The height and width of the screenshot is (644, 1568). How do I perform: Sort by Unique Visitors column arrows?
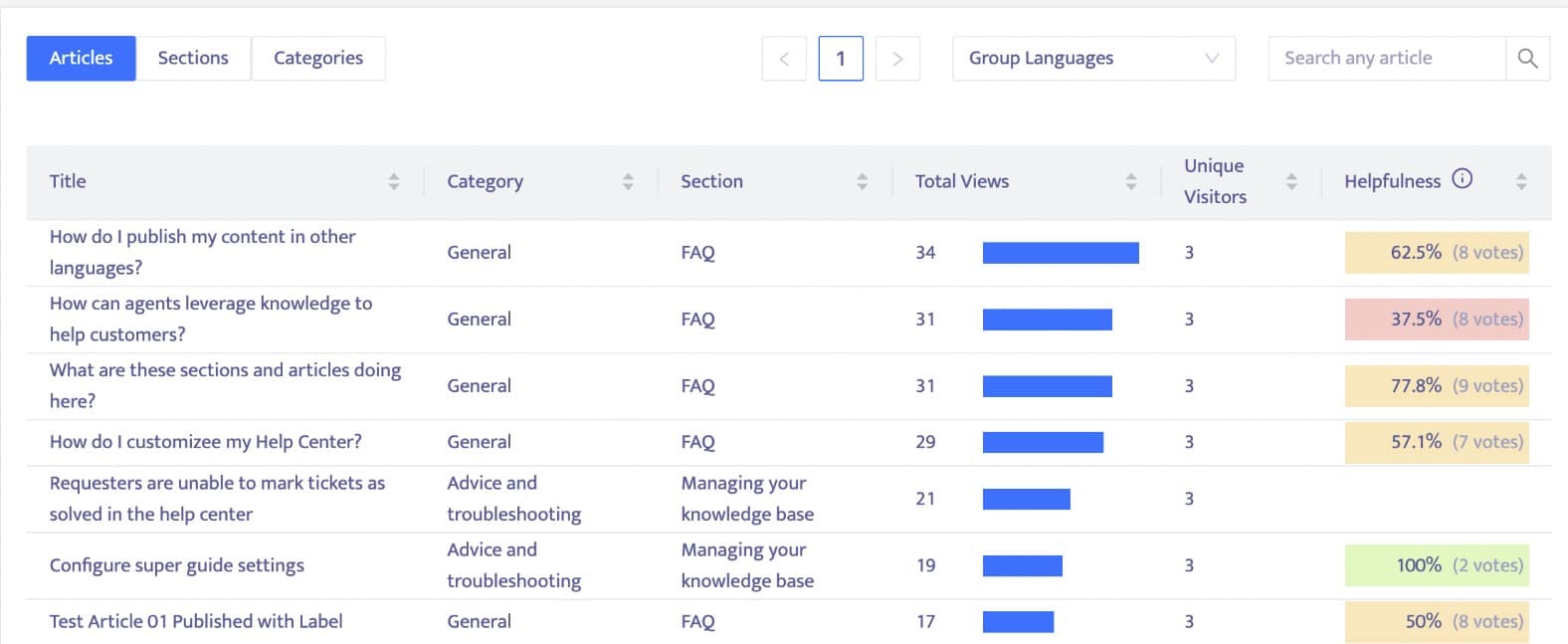(x=1291, y=181)
